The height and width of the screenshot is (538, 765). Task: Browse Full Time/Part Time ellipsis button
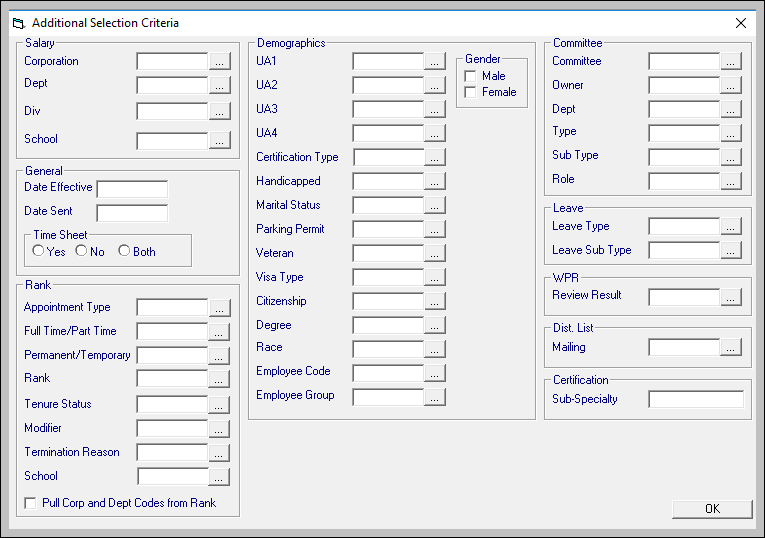coord(219,332)
